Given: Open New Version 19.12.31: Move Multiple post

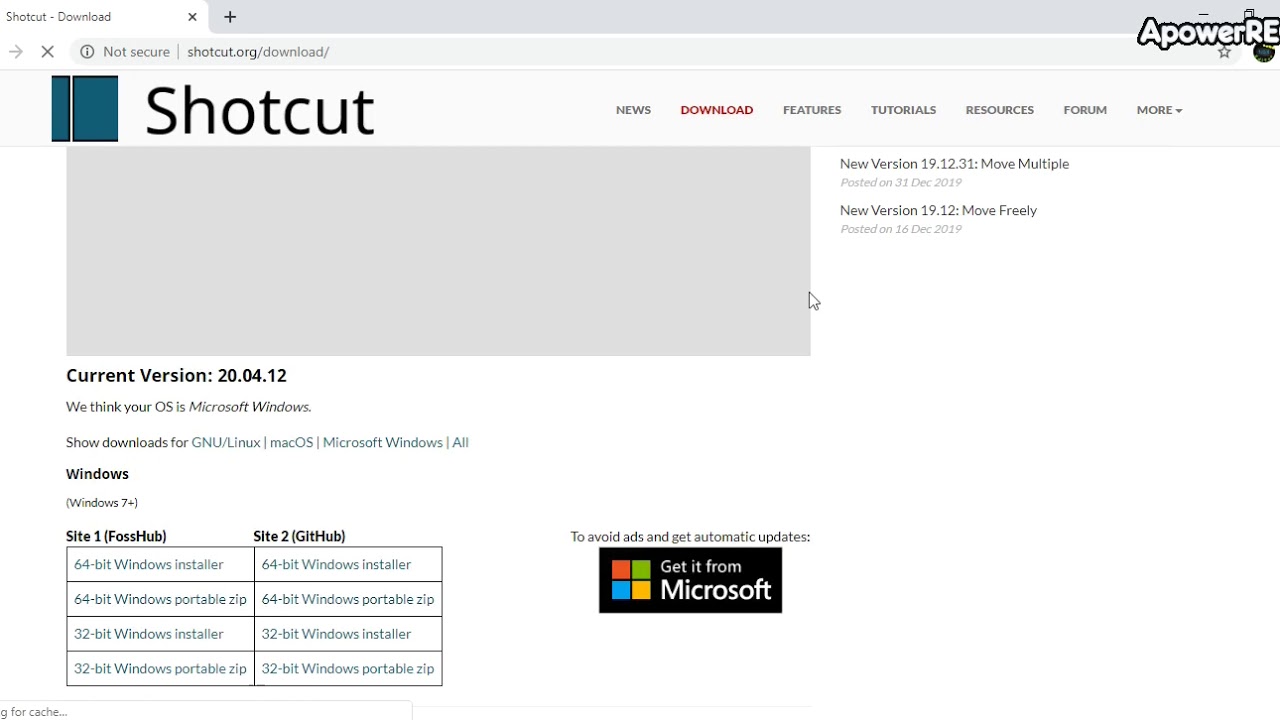Looking at the screenshot, I should coord(954,164).
